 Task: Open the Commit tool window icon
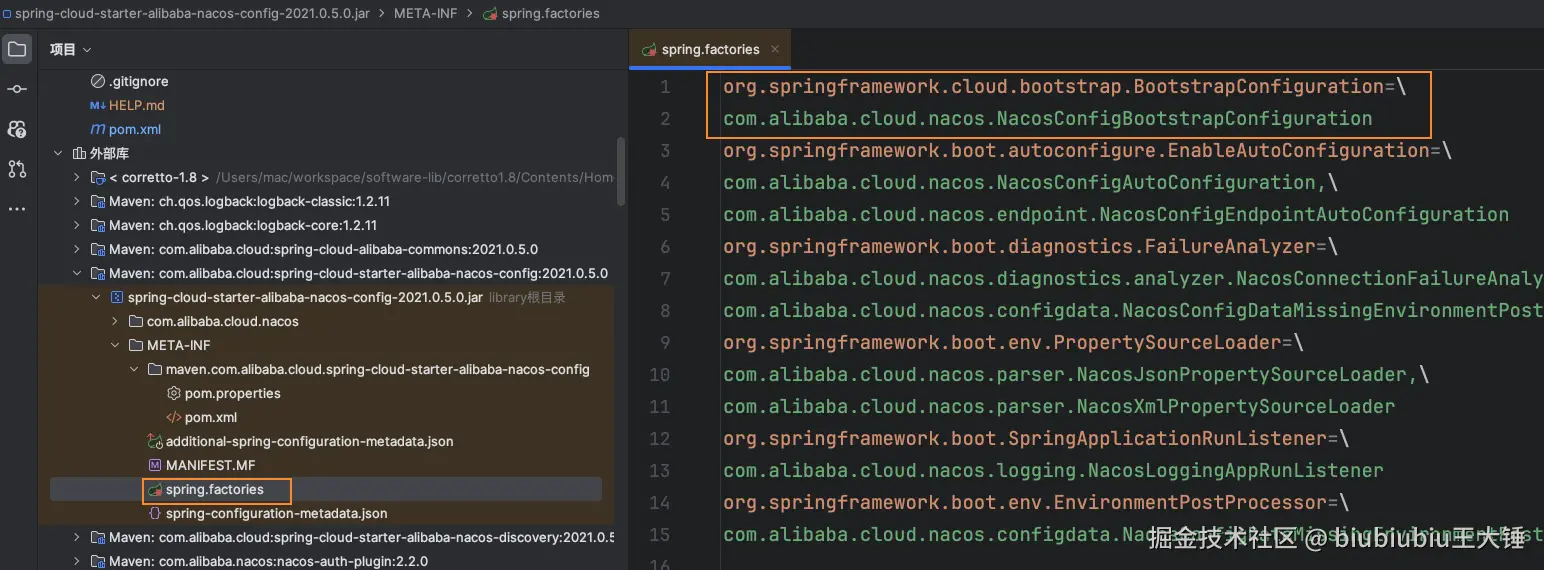17,89
